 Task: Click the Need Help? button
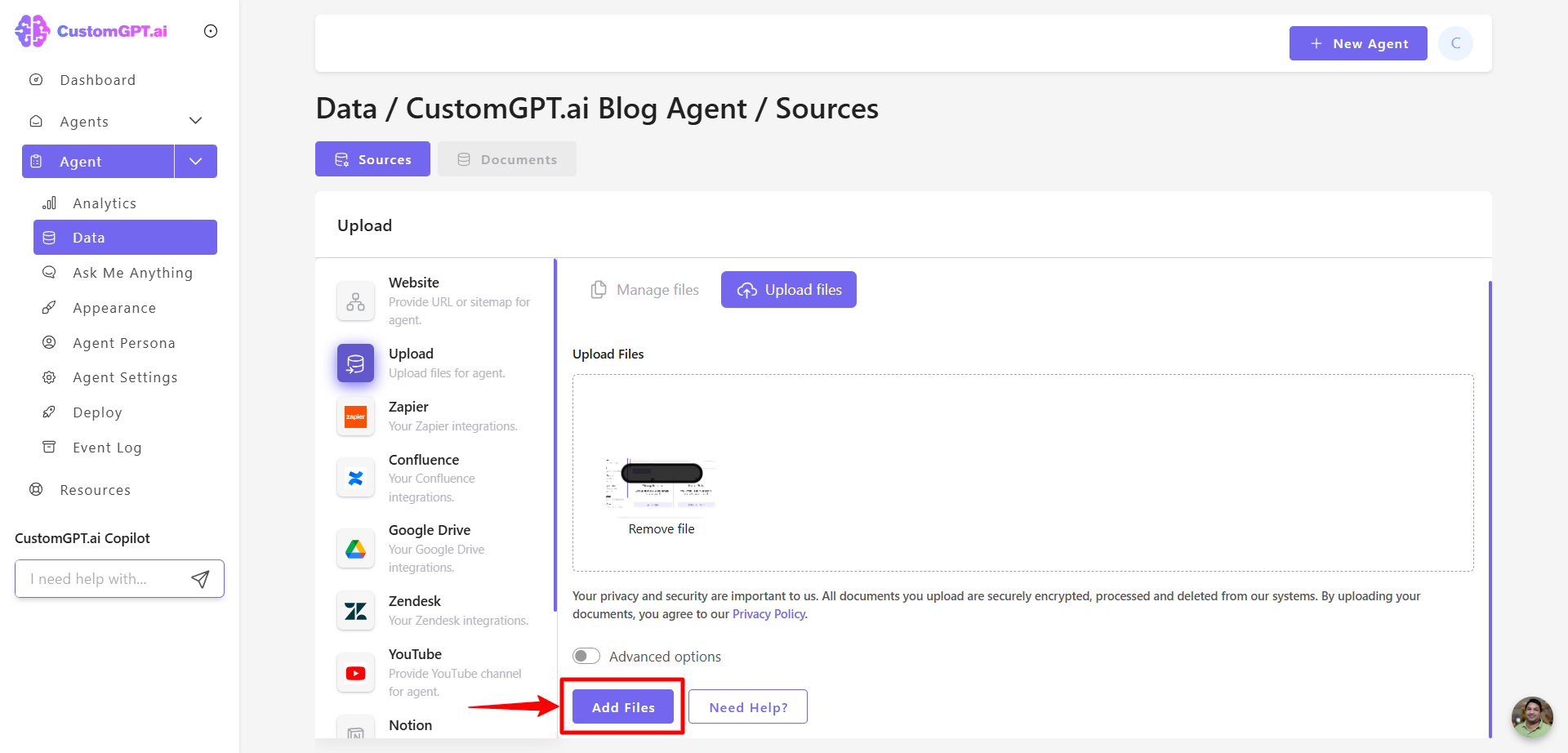coord(748,706)
